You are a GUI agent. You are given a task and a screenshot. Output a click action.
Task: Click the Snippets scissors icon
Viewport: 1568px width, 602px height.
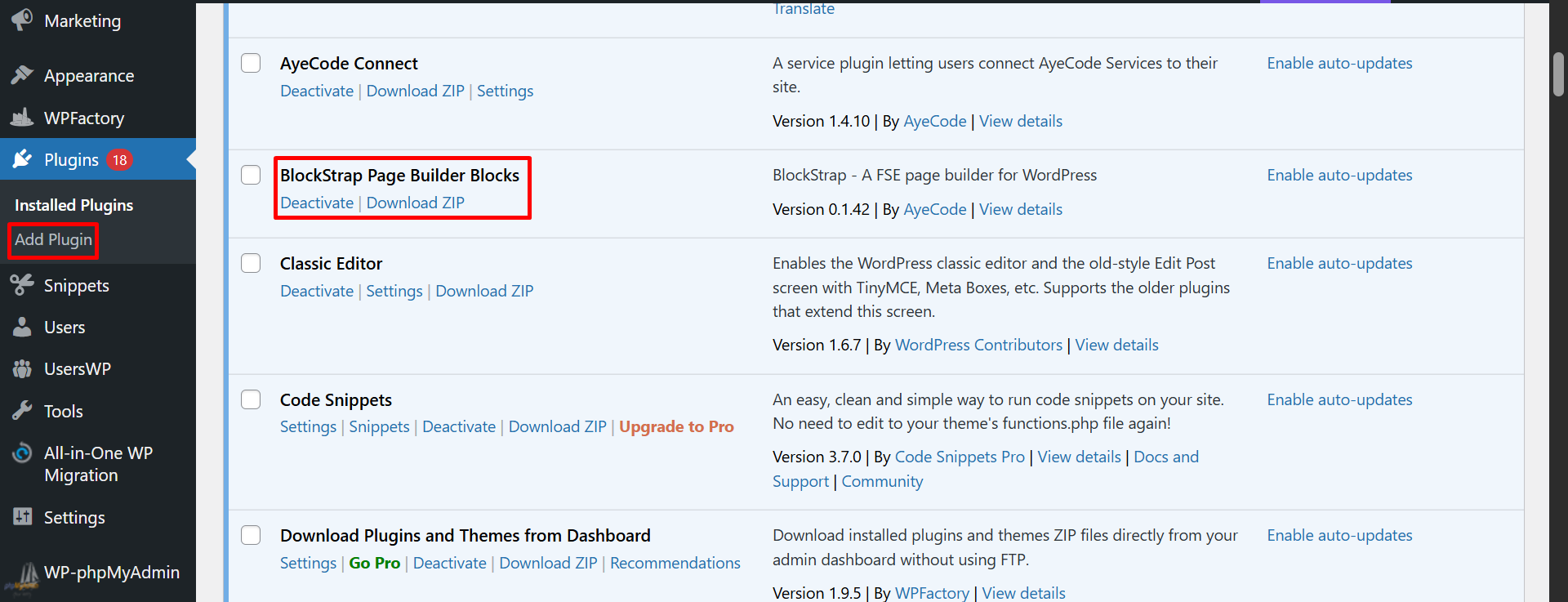(x=22, y=285)
